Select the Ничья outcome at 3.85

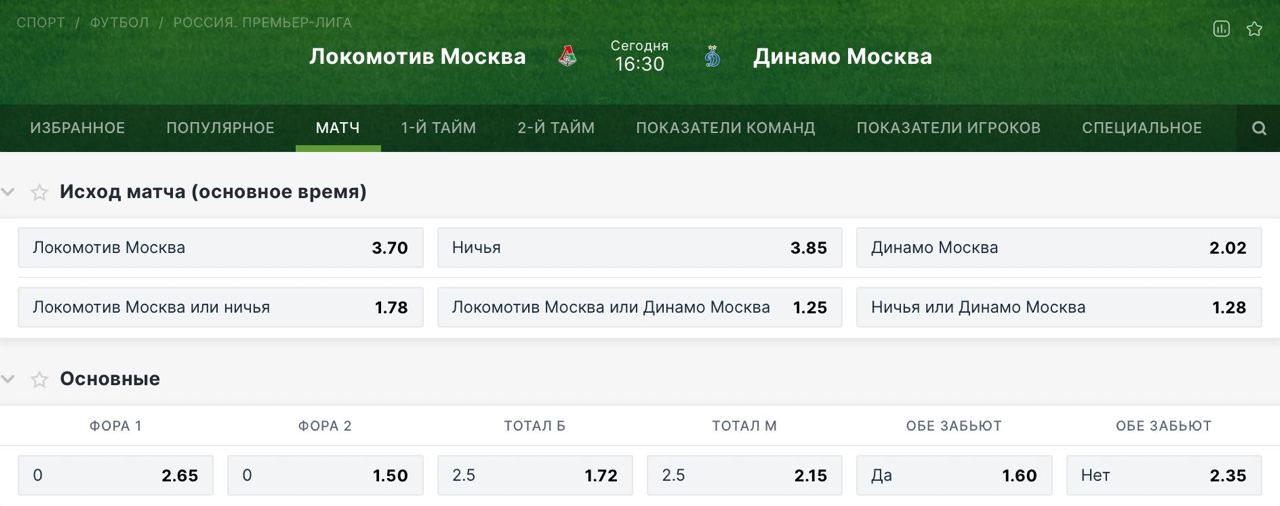(x=639, y=248)
